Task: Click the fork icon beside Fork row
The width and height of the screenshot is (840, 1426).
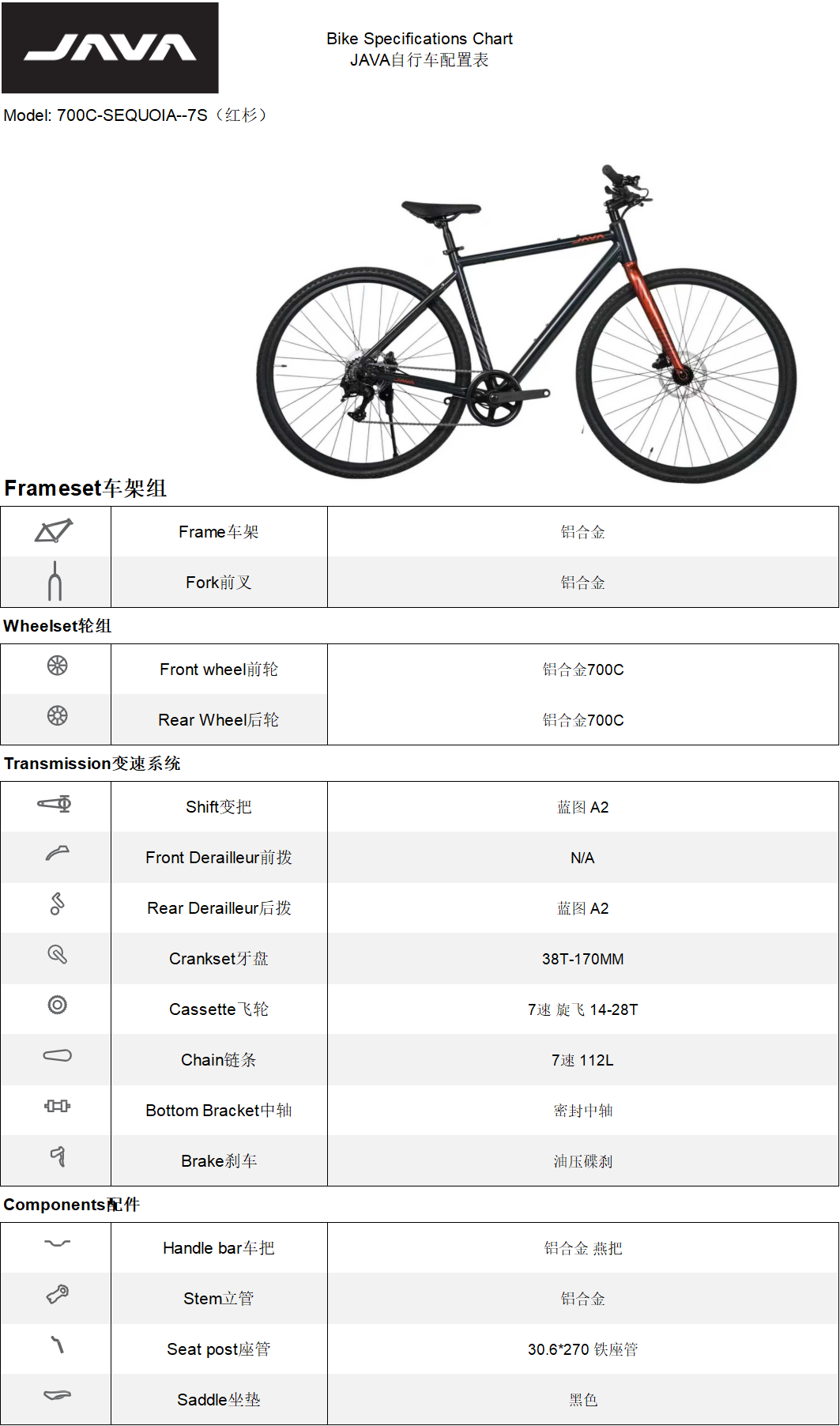Action: click(55, 582)
